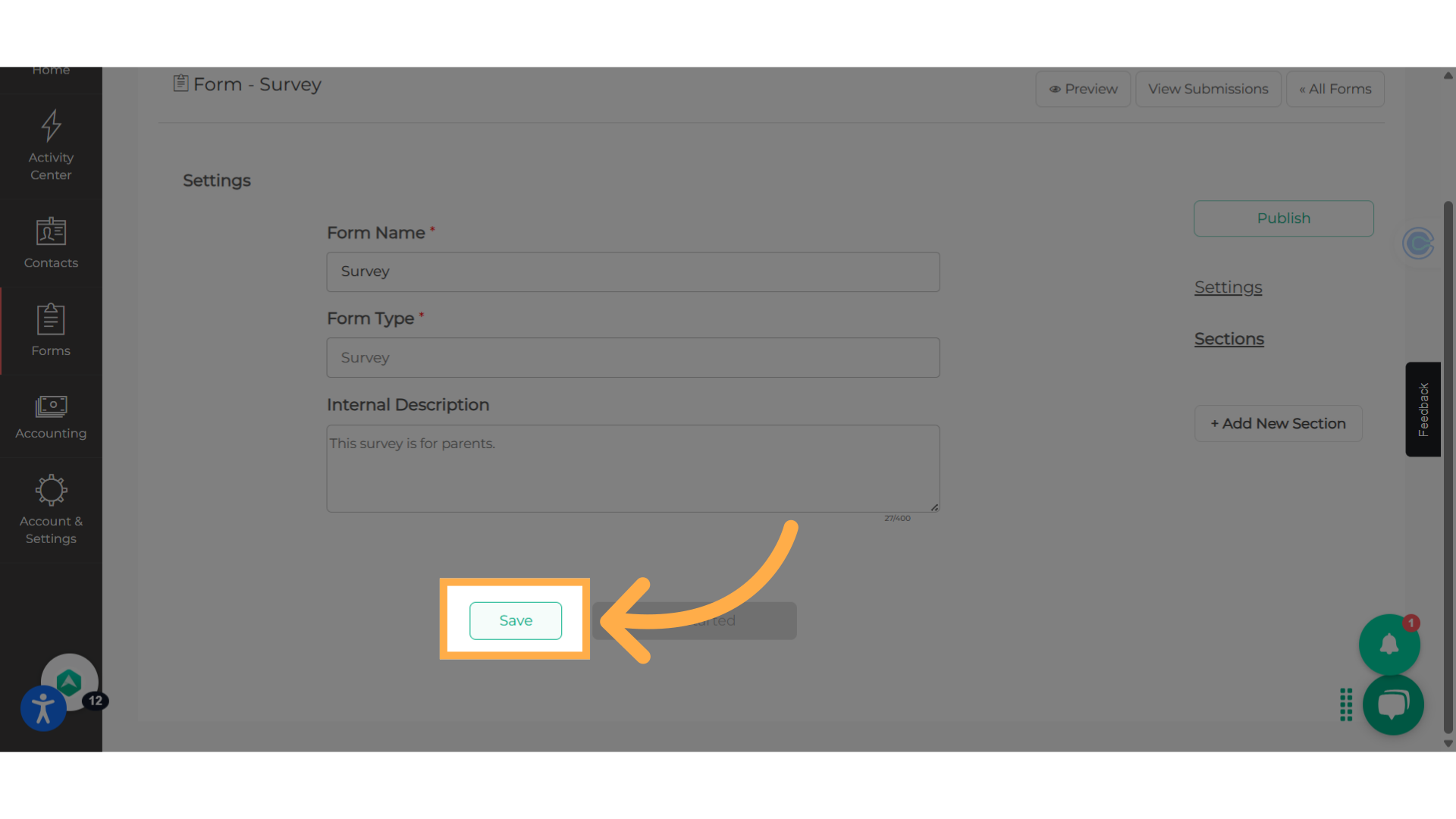Viewport: 1456px width, 819px height.
Task: Click the Internal Description label
Action: 408,405
